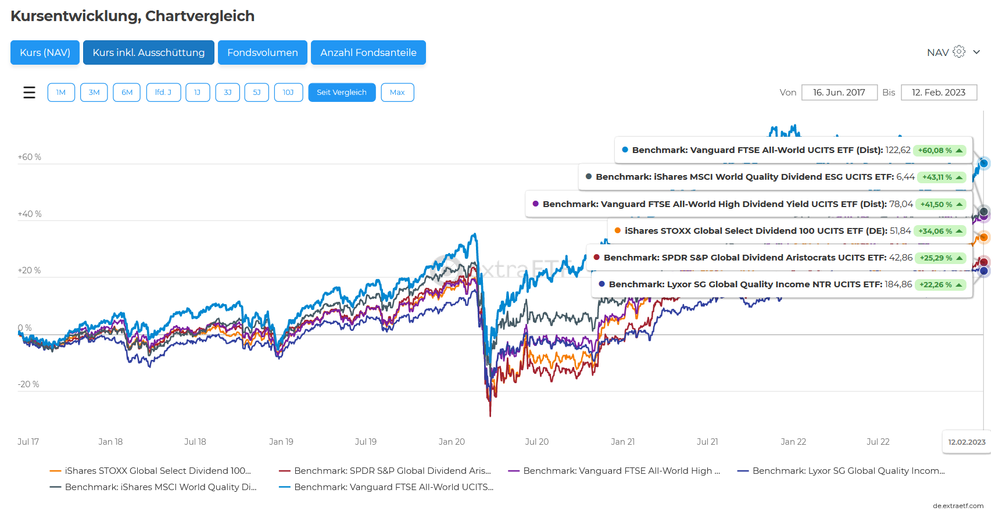Expand the NAV dropdown chevron
The width and height of the screenshot is (999, 517).
pyautogui.click(x=977, y=52)
